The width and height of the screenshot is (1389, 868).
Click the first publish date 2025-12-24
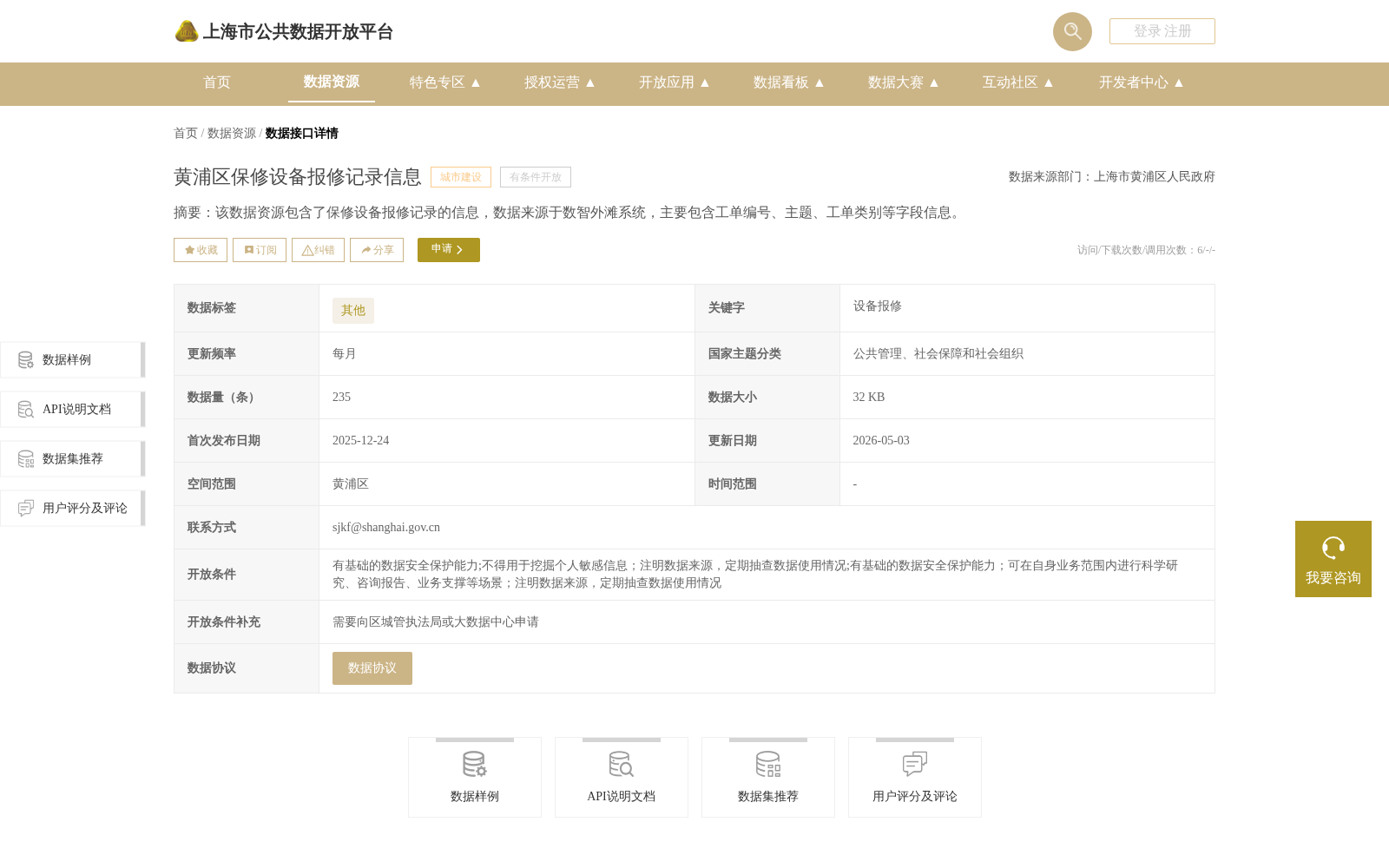coord(361,441)
